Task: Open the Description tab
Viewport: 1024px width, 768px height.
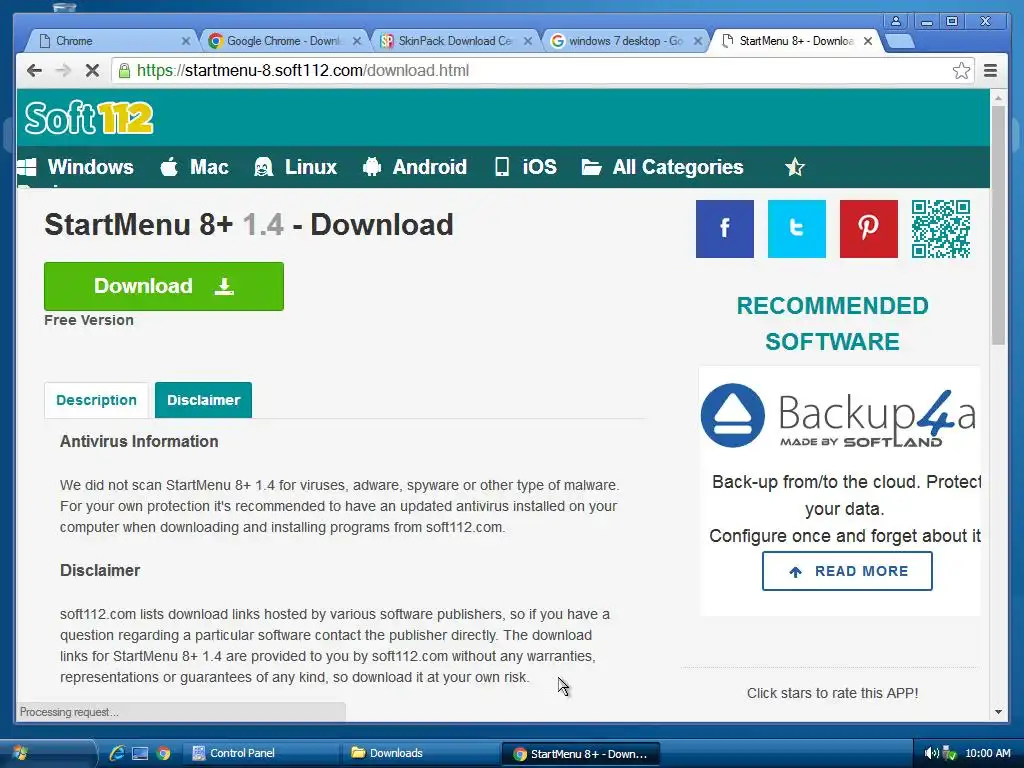Action: [x=97, y=400]
